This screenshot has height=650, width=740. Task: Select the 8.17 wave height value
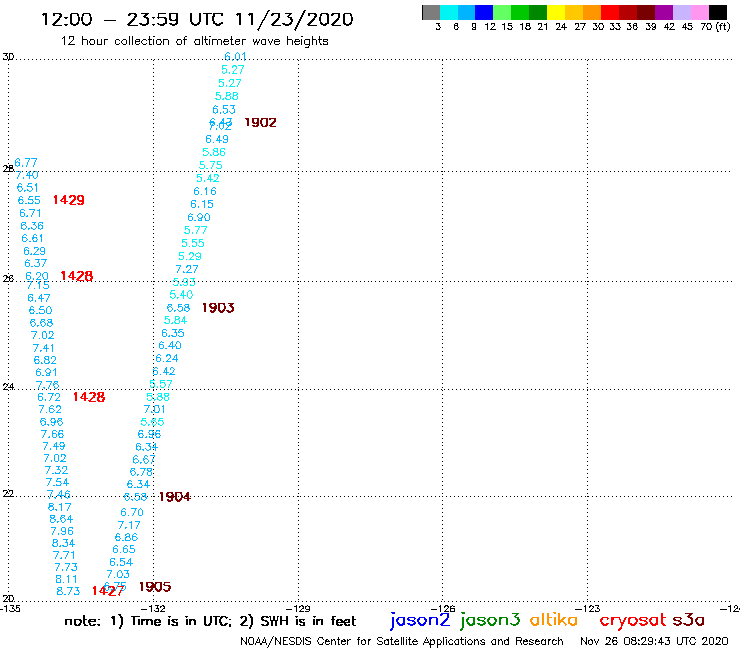click(x=59, y=507)
